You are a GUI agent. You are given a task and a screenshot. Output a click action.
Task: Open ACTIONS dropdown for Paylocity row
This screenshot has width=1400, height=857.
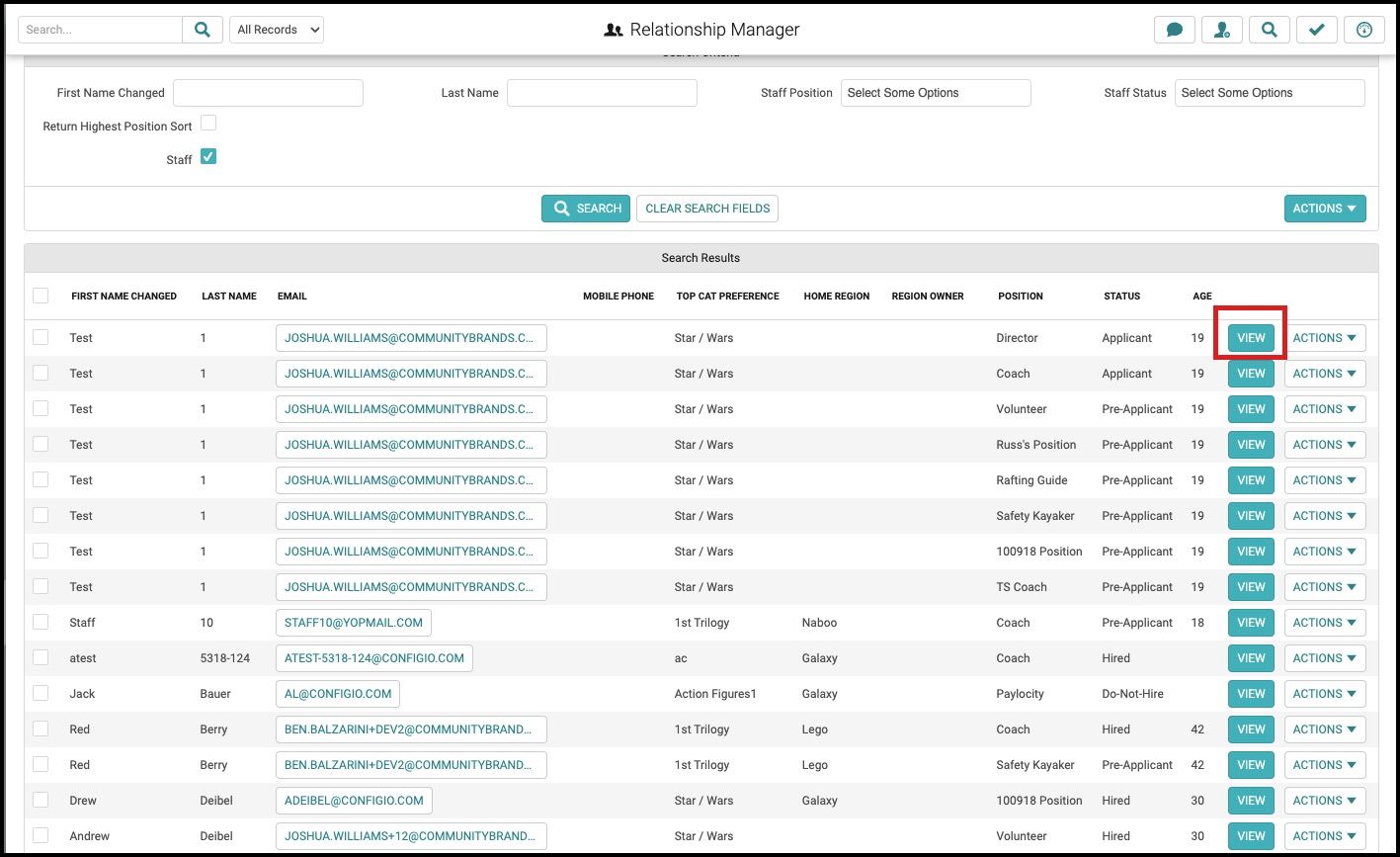point(1325,694)
